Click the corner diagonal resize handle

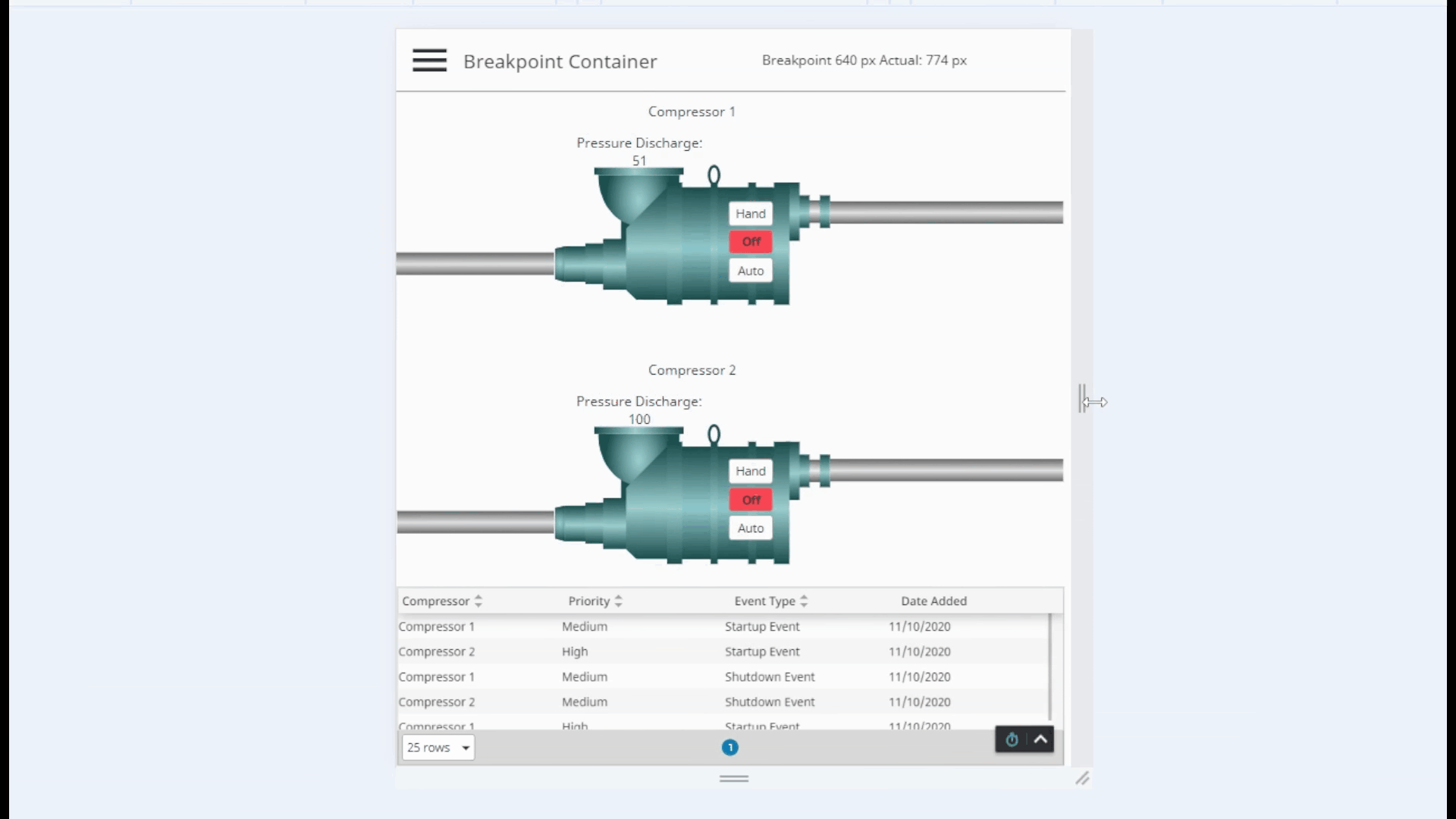[x=1082, y=779]
